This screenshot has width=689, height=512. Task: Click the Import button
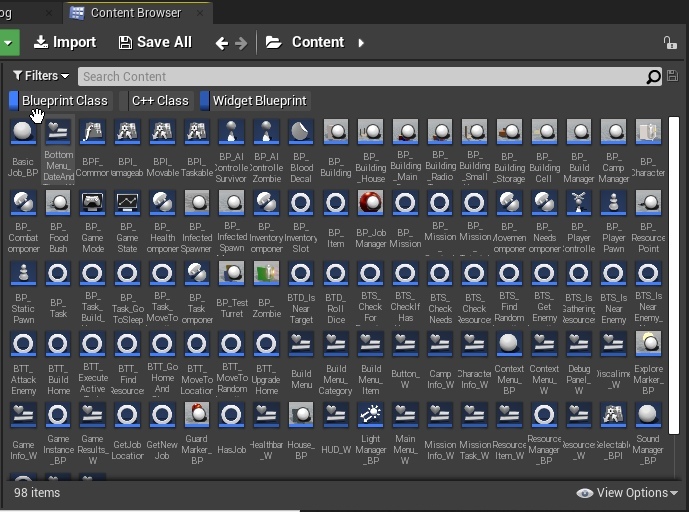point(64,42)
